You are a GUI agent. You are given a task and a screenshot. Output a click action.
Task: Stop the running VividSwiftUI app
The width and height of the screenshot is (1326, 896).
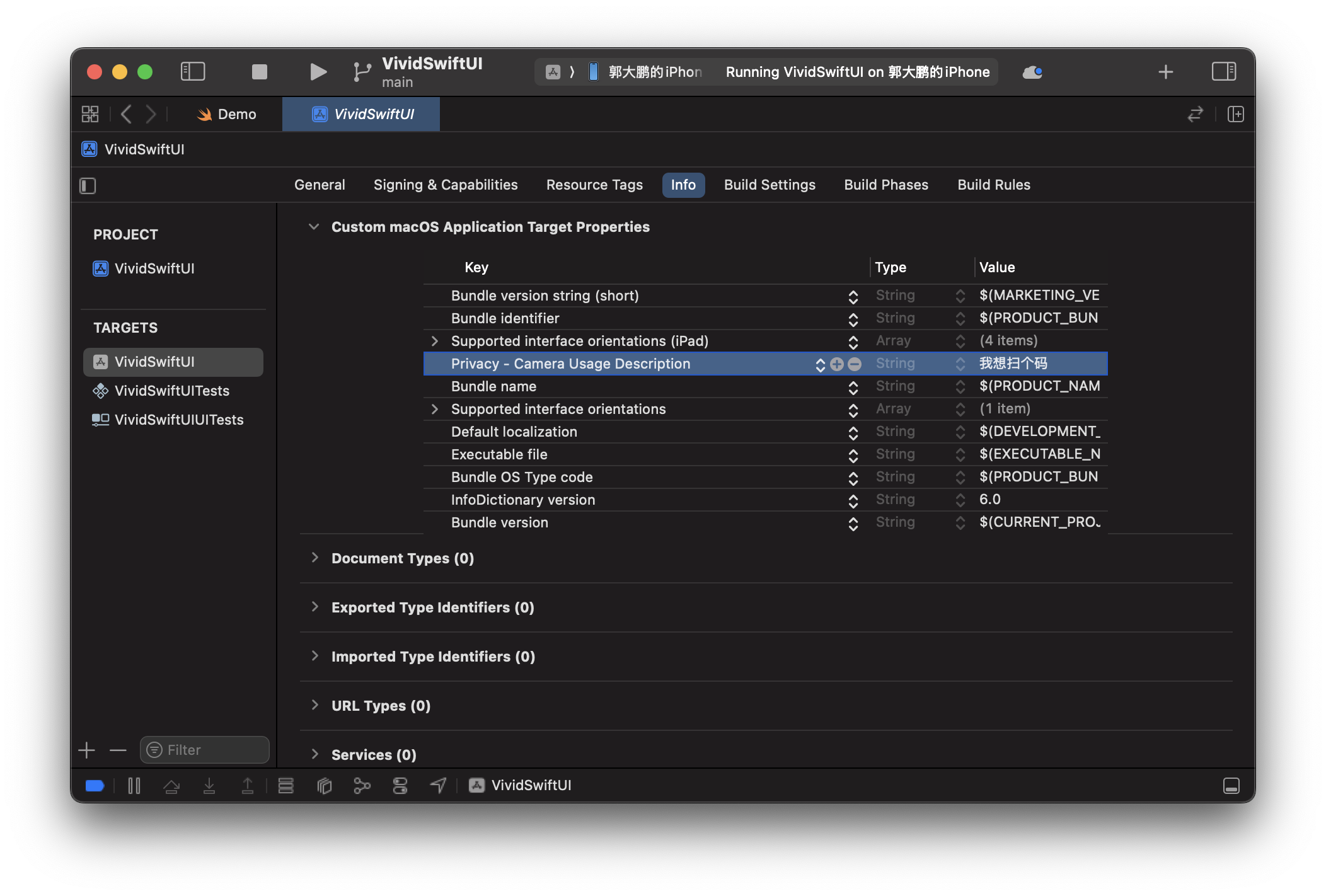pyautogui.click(x=259, y=72)
